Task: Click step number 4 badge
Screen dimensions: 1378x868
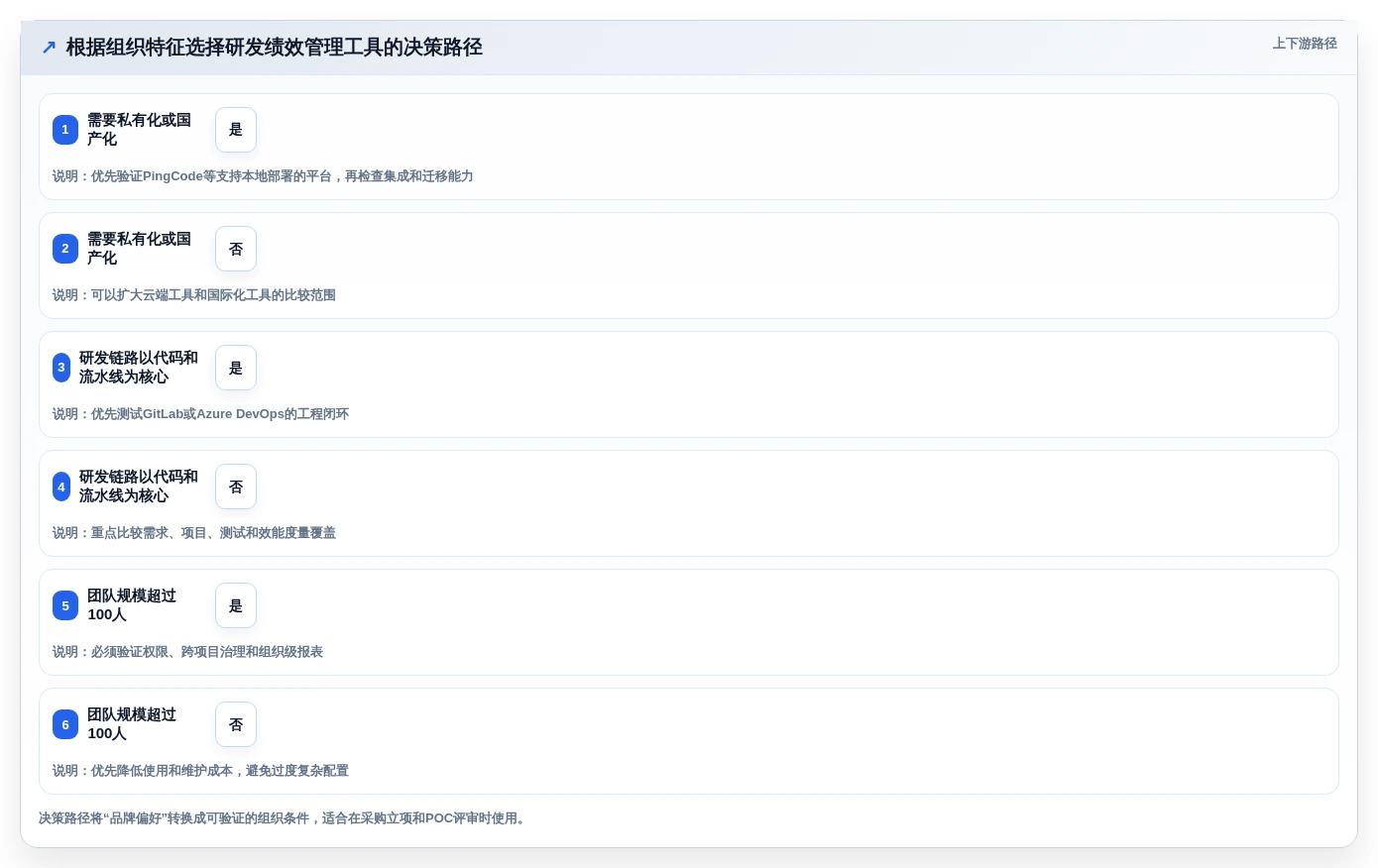Action: pos(61,487)
